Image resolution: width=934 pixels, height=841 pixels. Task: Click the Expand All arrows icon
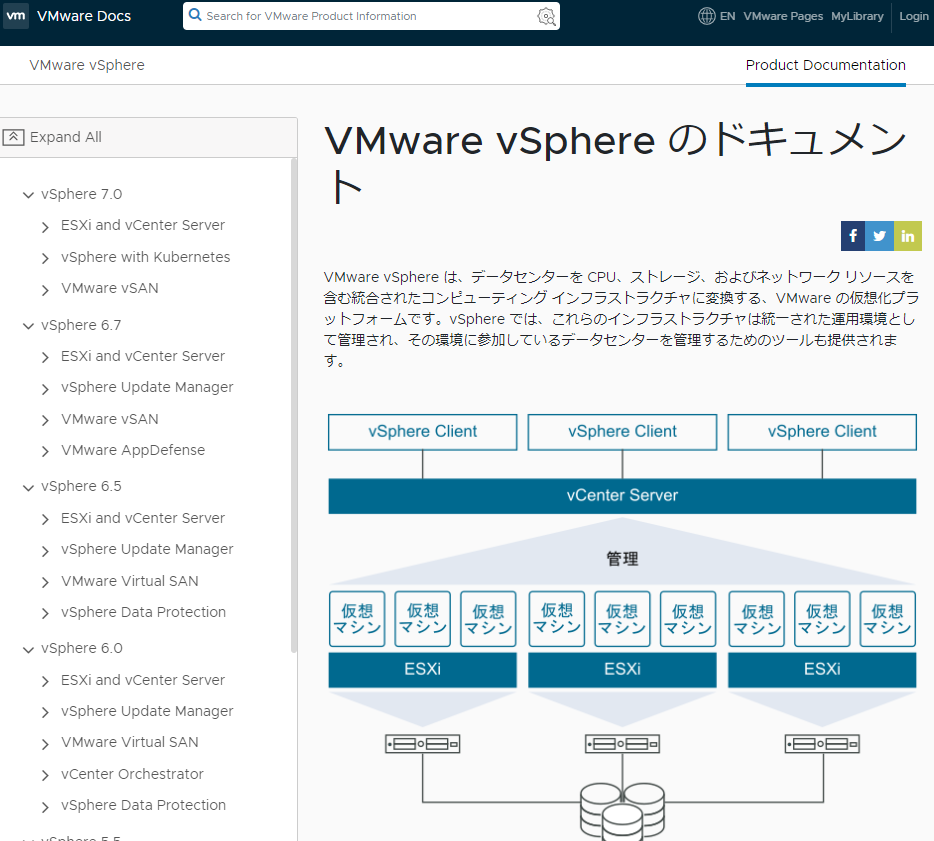click(13, 138)
